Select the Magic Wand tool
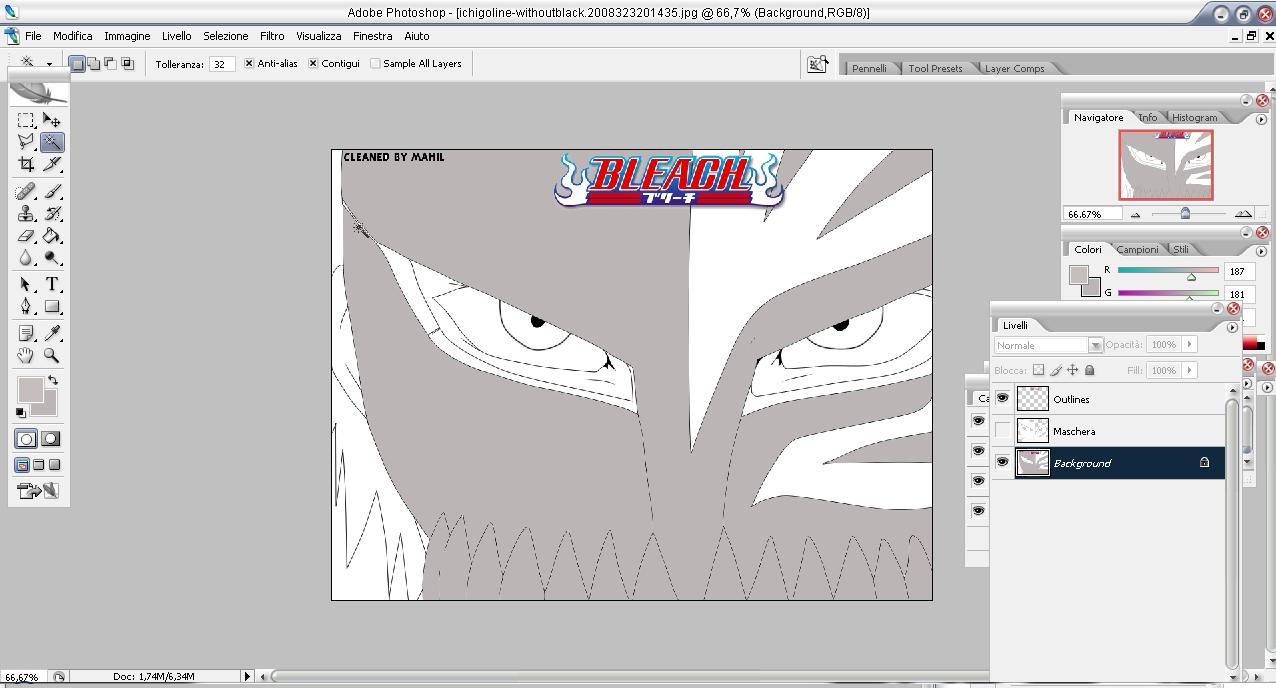This screenshot has height=688, width=1276. [52, 142]
